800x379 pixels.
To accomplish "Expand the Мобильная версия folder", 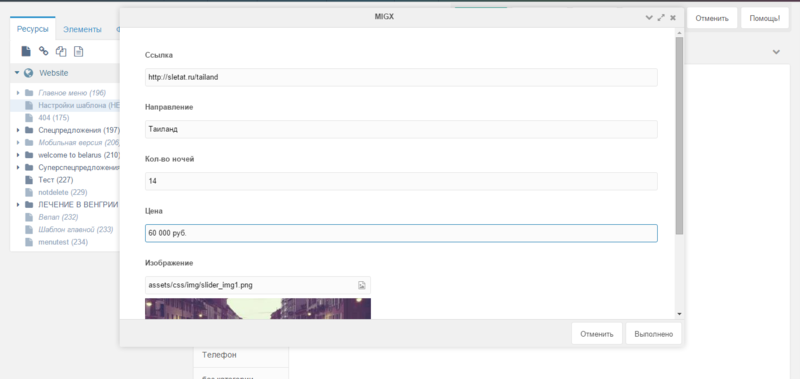I will (18, 143).
